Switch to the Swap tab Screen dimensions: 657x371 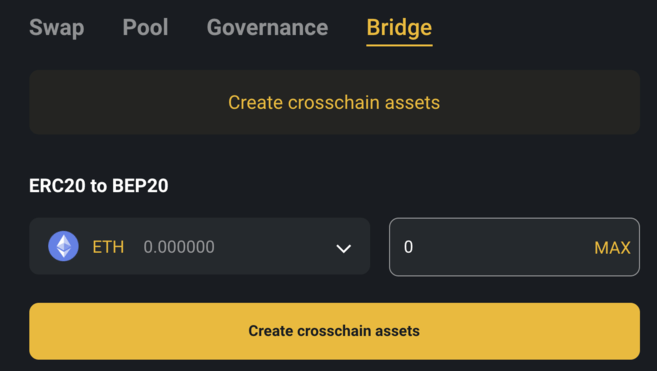coord(57,28)
